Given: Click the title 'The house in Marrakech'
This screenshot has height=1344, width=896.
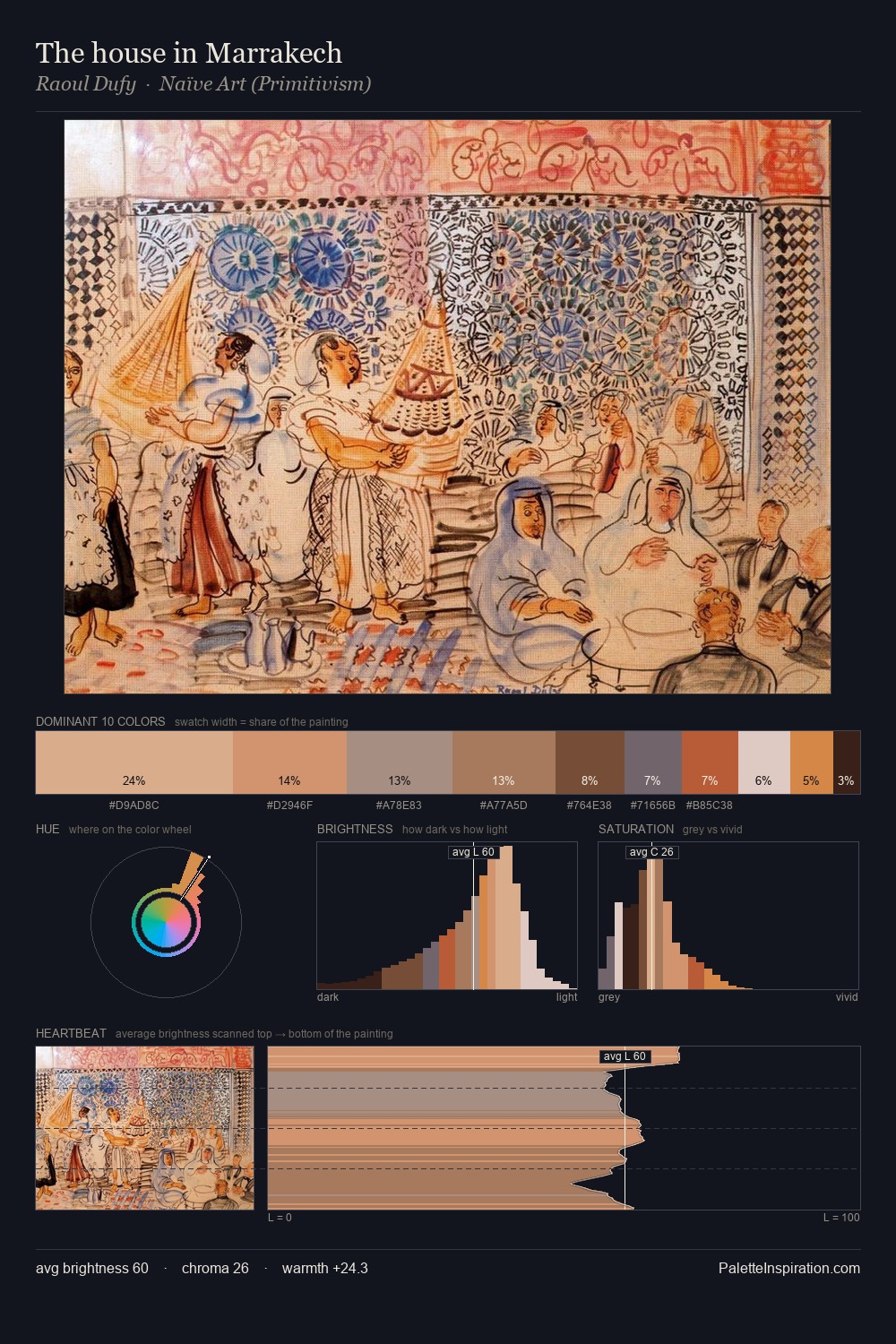Looking at the screenshot, I should [x=189, y=53].
